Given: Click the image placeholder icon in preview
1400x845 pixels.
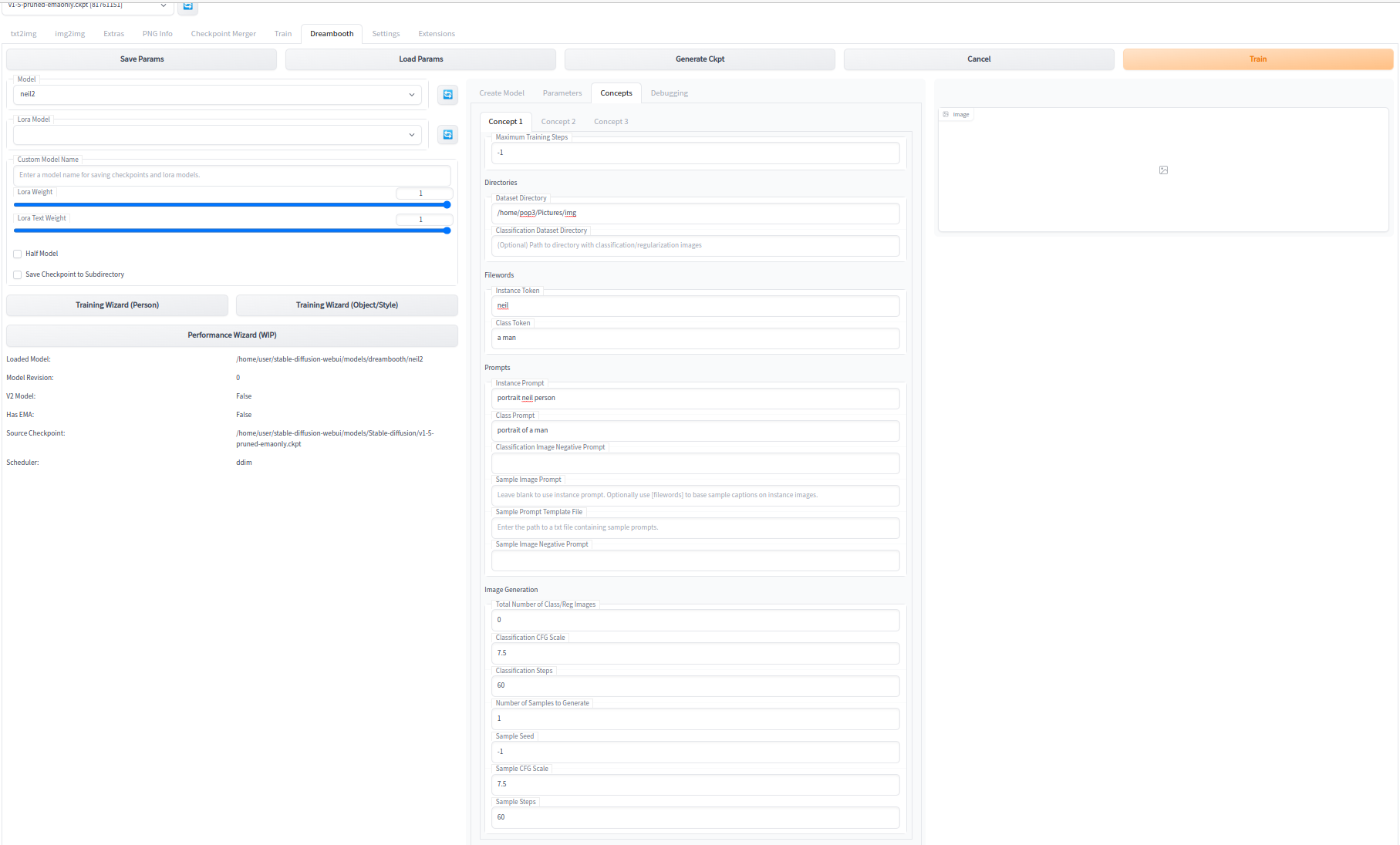Looking at the screenshot, I should pos(1163,170).
